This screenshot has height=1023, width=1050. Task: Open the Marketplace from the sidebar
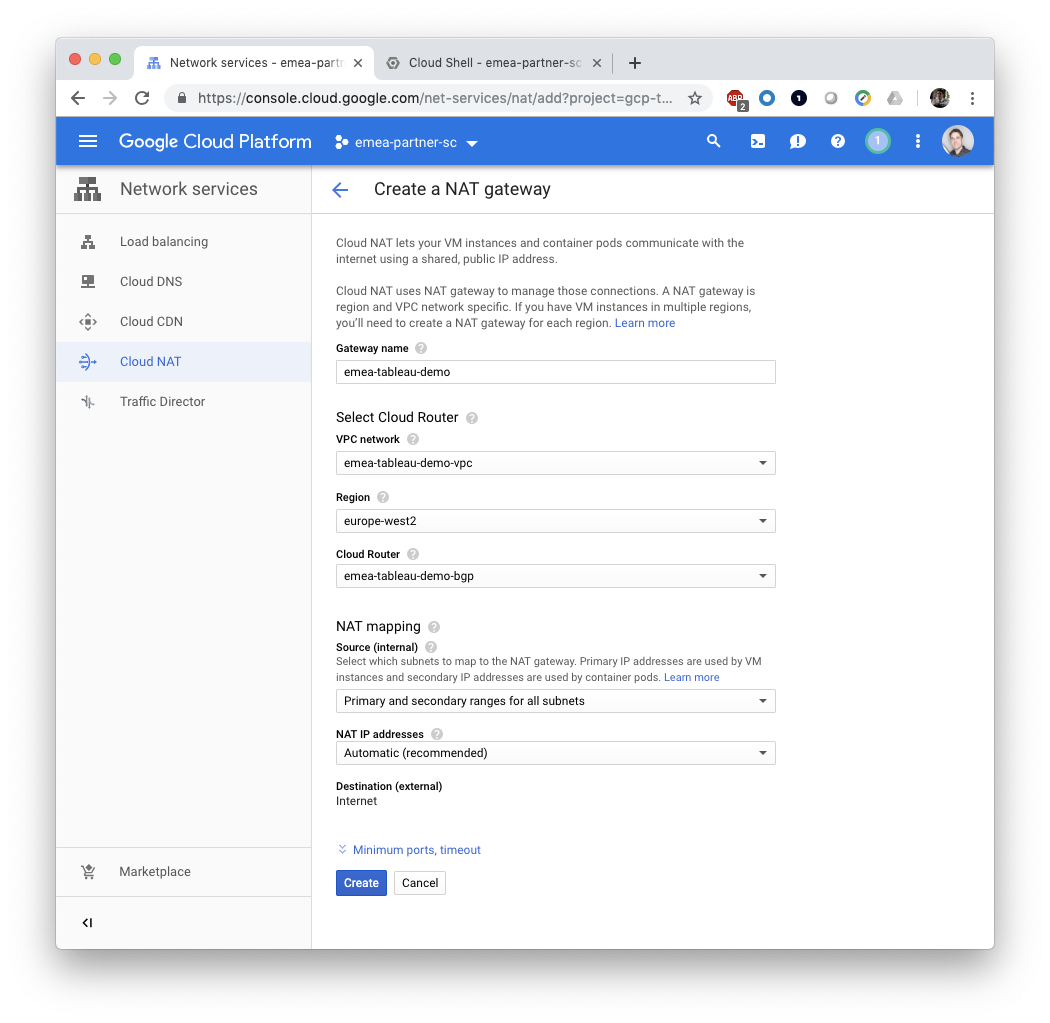[154, 871]
